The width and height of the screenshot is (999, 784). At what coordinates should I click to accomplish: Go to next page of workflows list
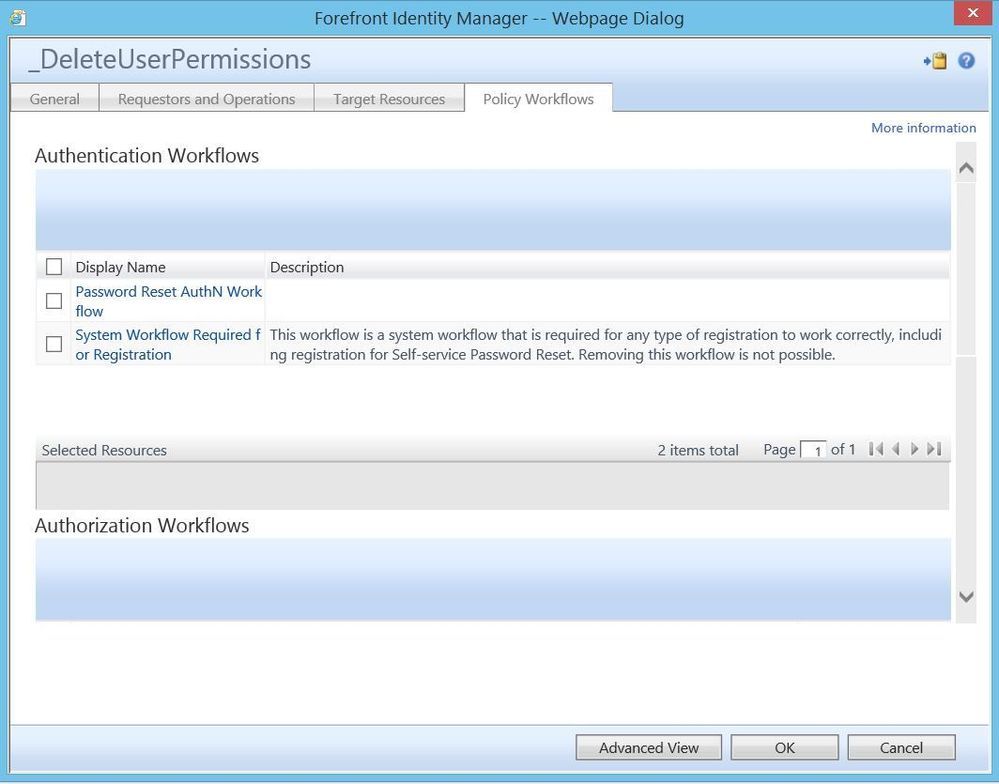point(915,449)
